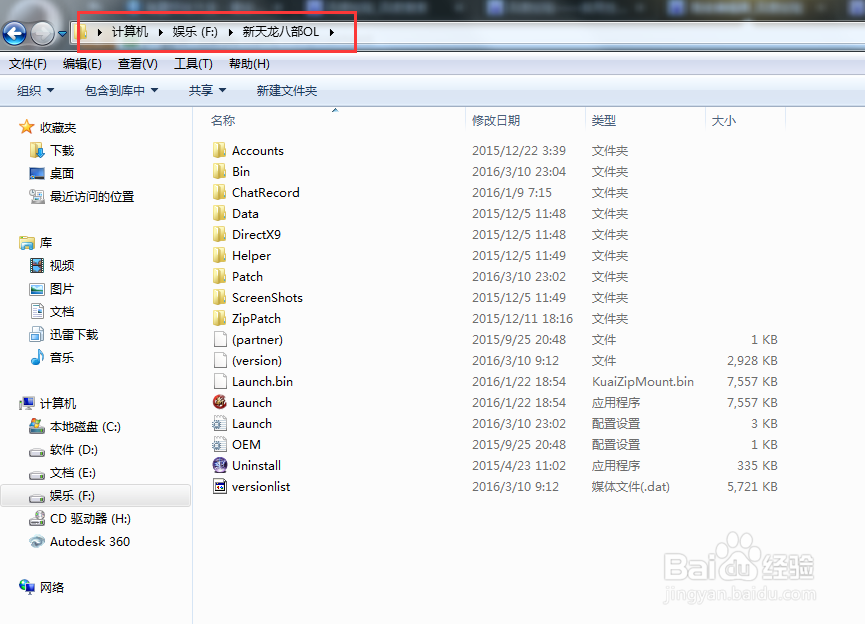Click the Recent Places icon in sidebar
The image size is (865, 624).
click(x=37, y=196)
